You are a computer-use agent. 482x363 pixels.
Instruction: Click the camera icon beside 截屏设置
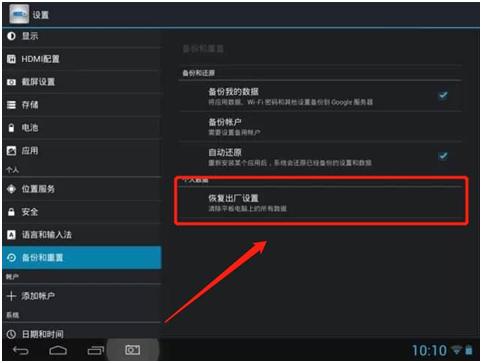pos(11,82)
